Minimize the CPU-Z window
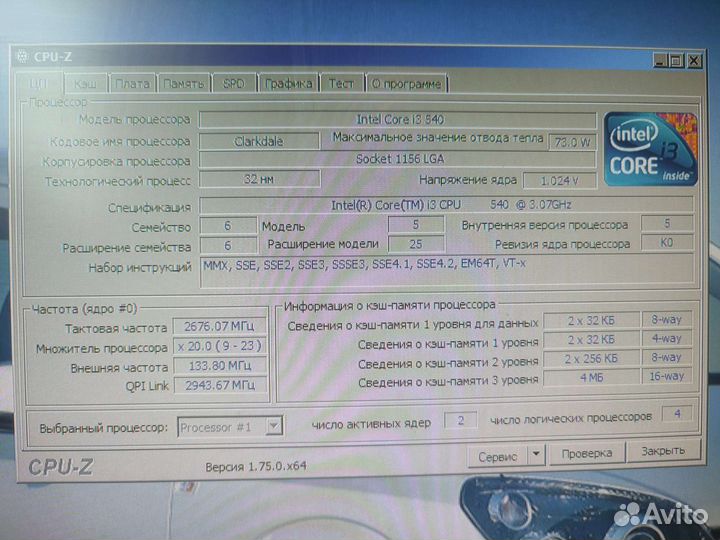The height and width of the screenshot is (540, 720). 660,61
